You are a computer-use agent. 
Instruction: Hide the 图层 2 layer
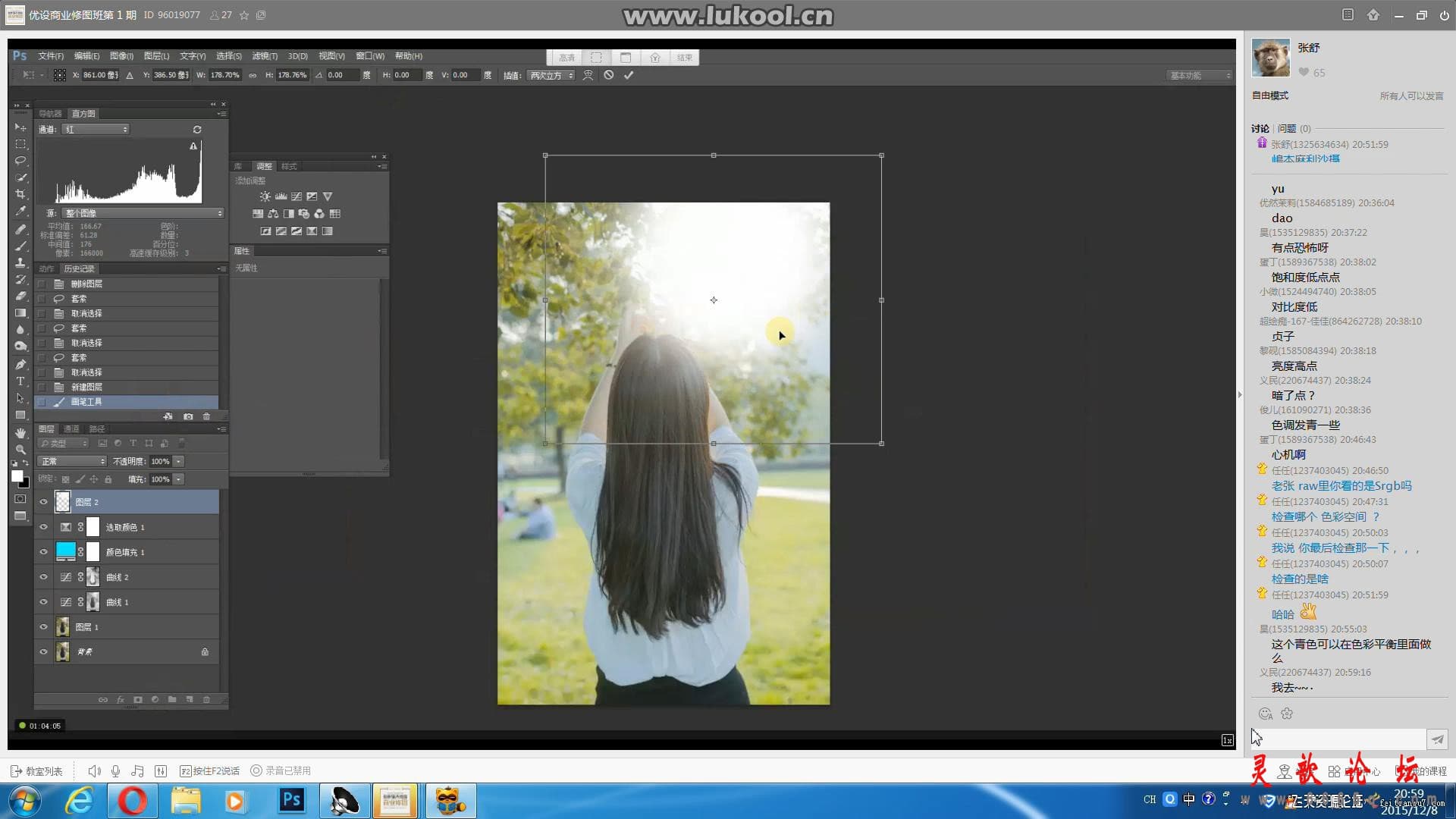(43, 502)
